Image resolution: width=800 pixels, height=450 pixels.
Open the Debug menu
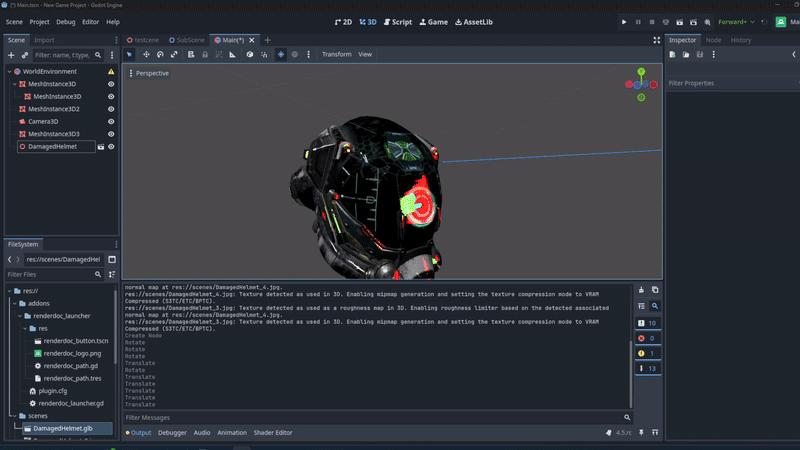pos(65,21)
